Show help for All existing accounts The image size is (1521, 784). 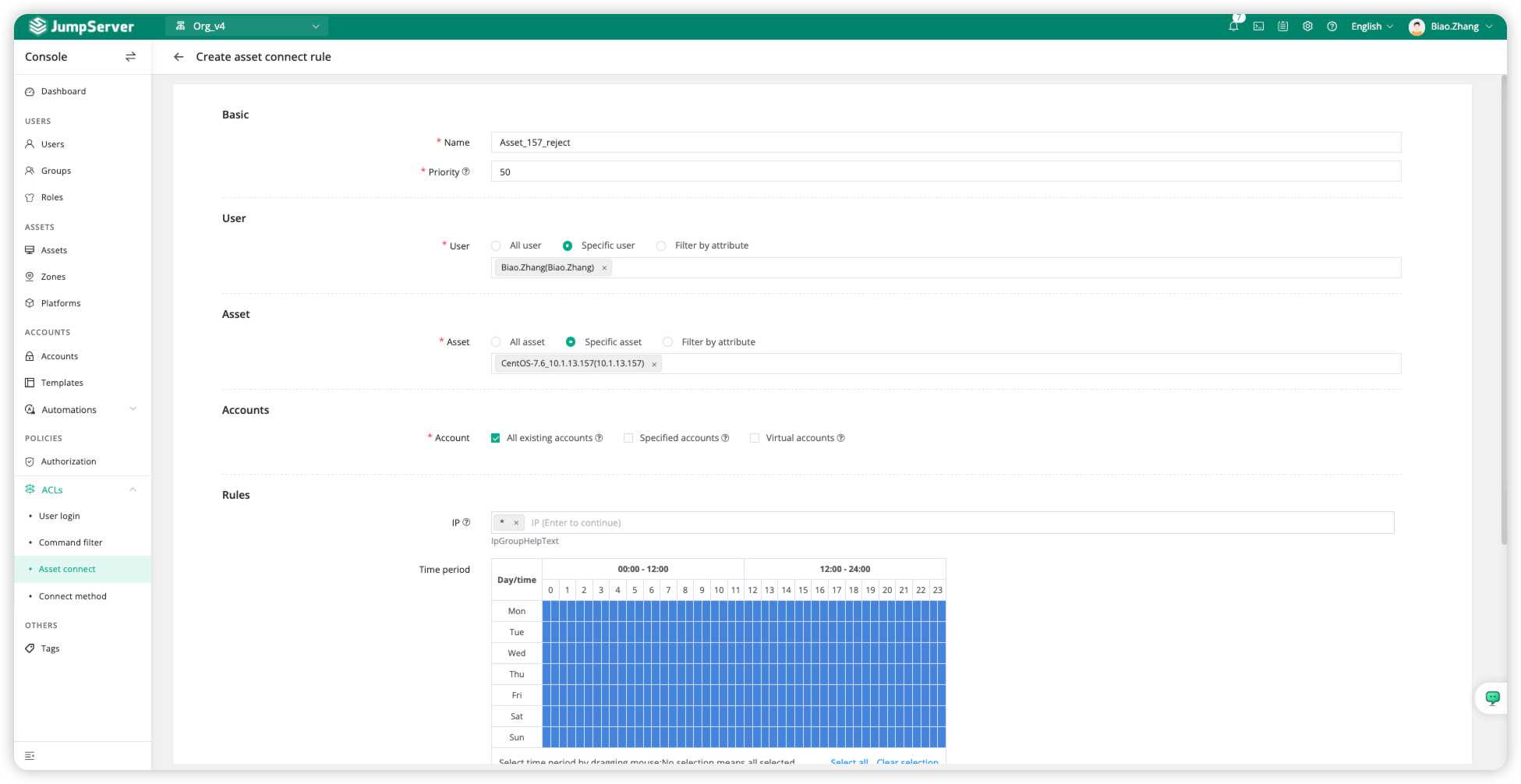click(599, 438)
